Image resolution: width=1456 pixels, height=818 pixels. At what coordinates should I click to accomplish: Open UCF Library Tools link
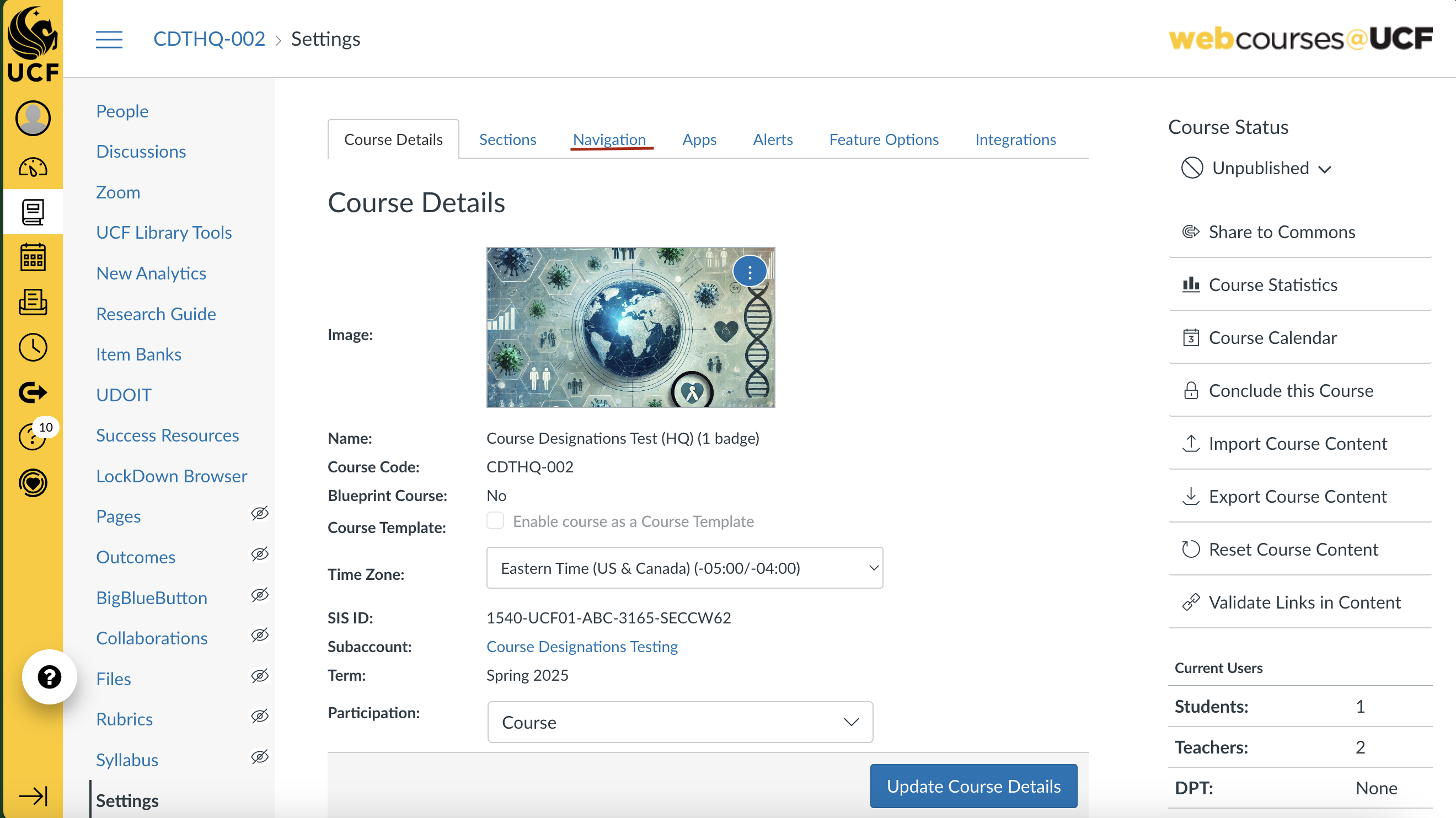[164, 232]
